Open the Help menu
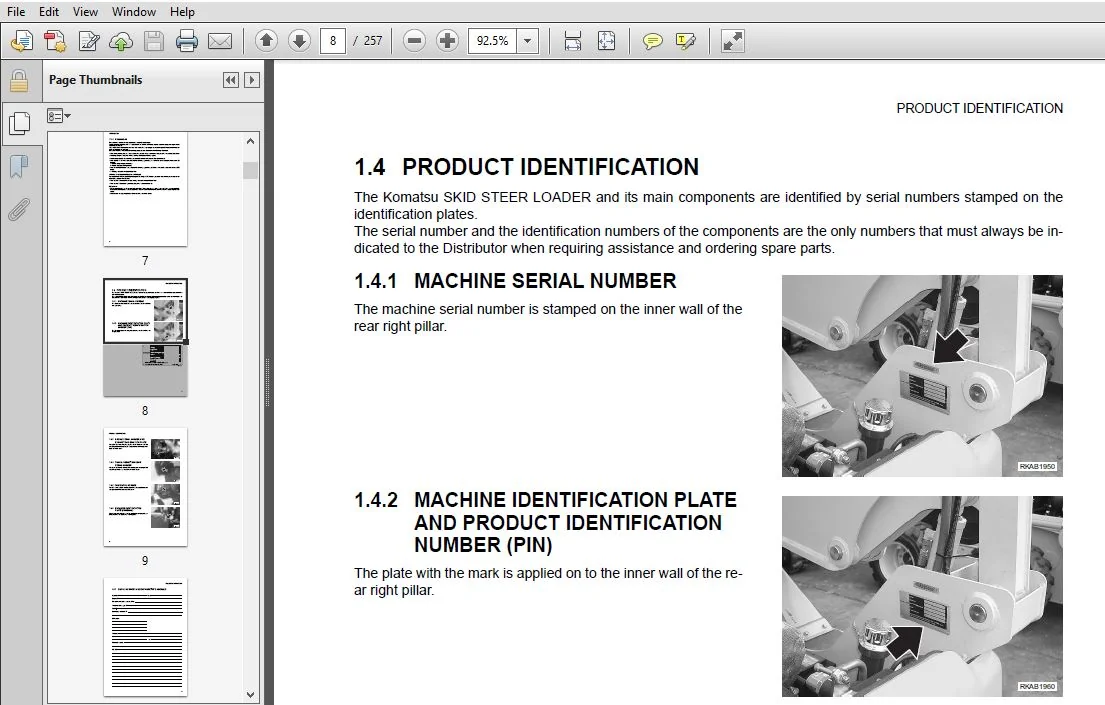The height and width of the screenshot is (705, 1105). click(183, 11)
